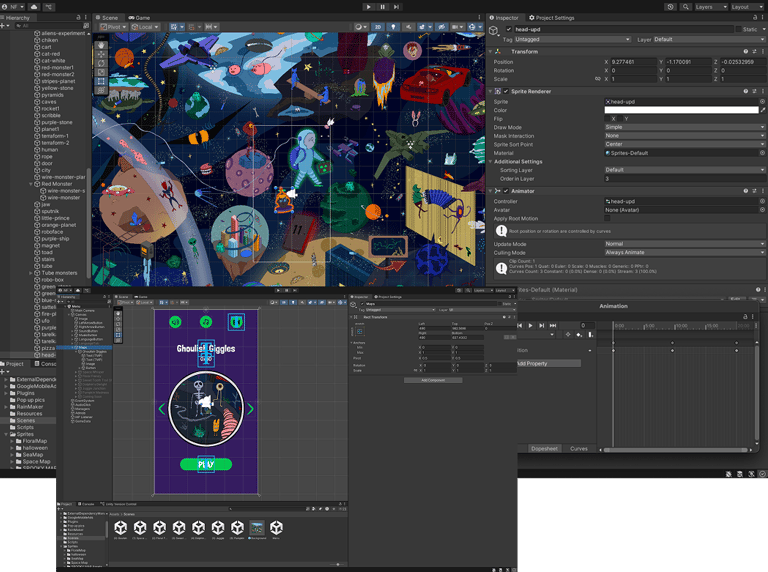Select the Rect tool in scene toolbar
Image resolution: width=768 pixels, height=572 pixels.
101,83
